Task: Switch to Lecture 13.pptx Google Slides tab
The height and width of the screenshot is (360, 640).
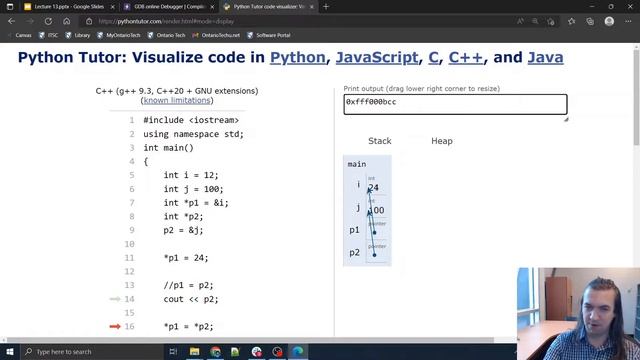Action: (x=69, y=7)
